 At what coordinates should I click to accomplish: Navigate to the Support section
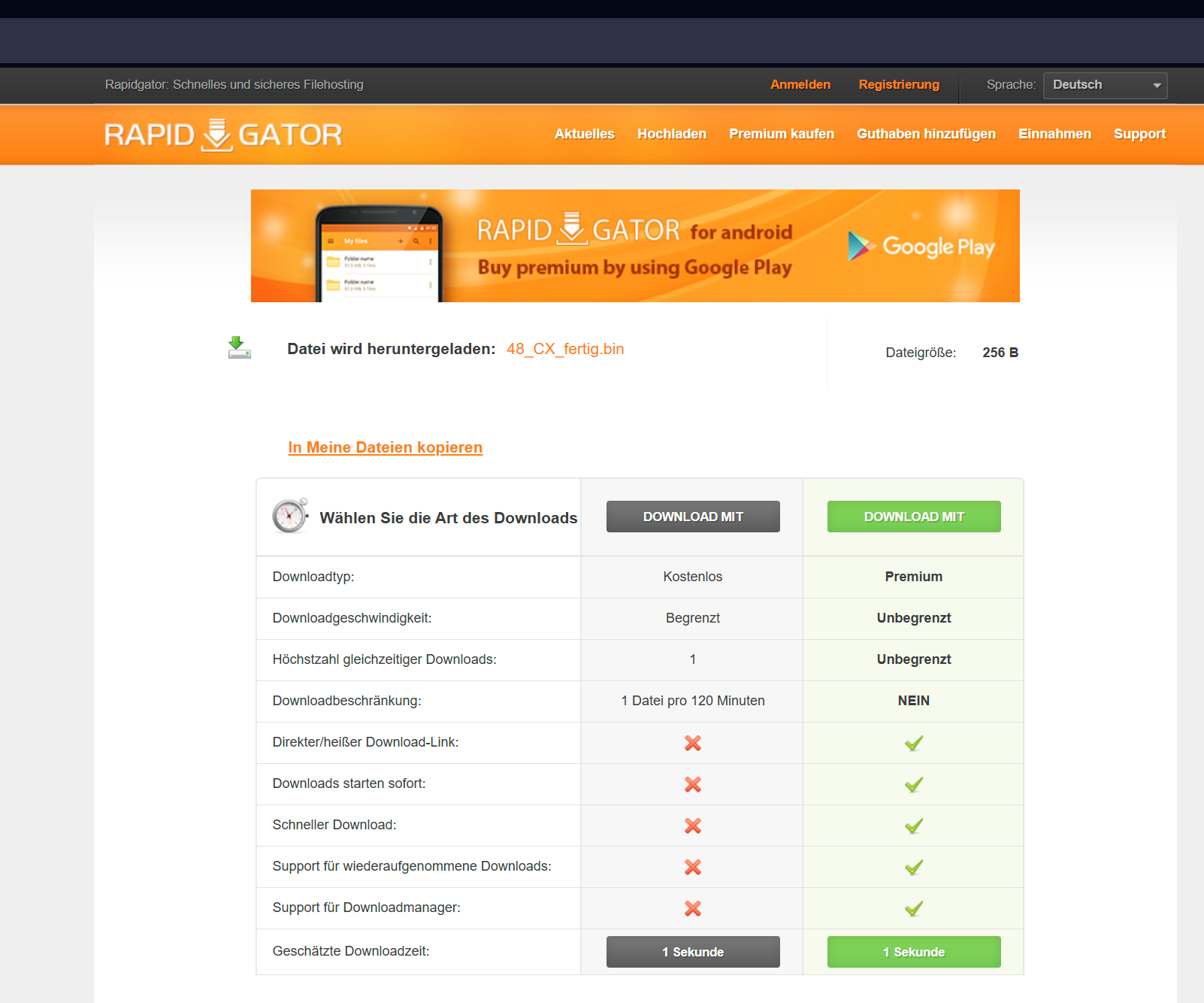[x=1139, y=134]
